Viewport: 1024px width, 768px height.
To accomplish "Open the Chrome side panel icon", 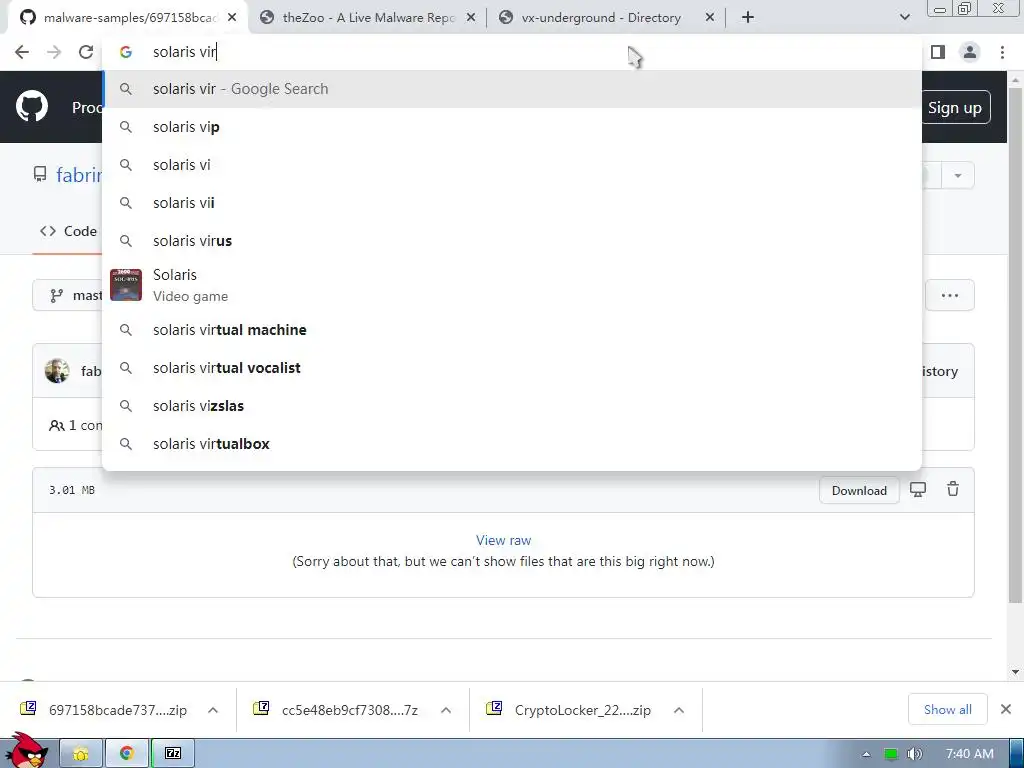I will [x=938, y=52].
